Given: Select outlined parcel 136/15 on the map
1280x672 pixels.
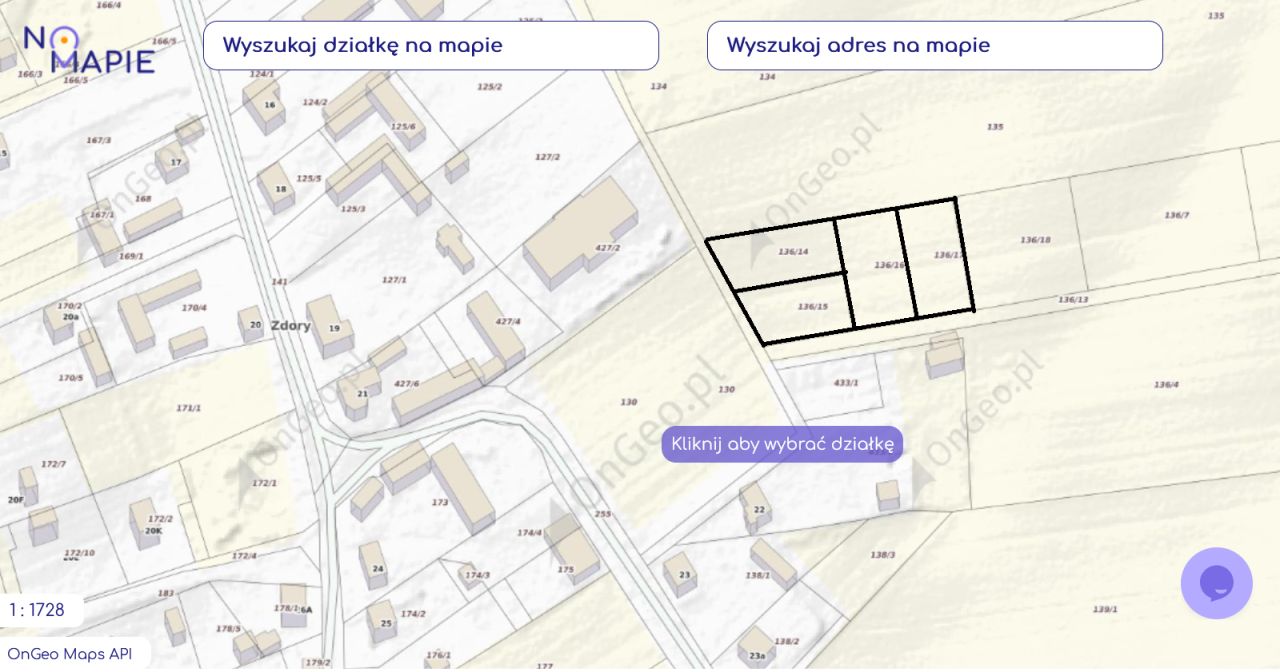Looking at the screenshot, I should tap(800, 310).
